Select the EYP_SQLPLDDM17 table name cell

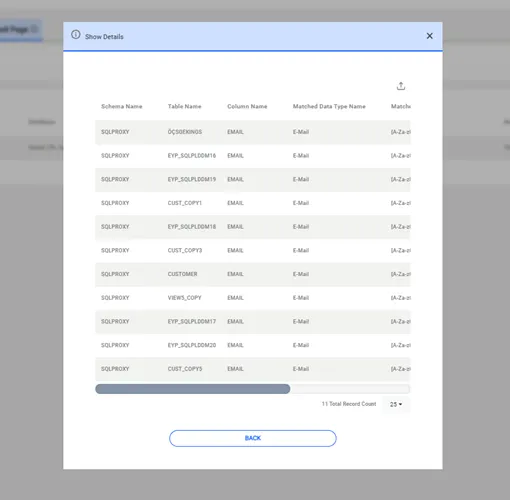click(x=192, y=321)
